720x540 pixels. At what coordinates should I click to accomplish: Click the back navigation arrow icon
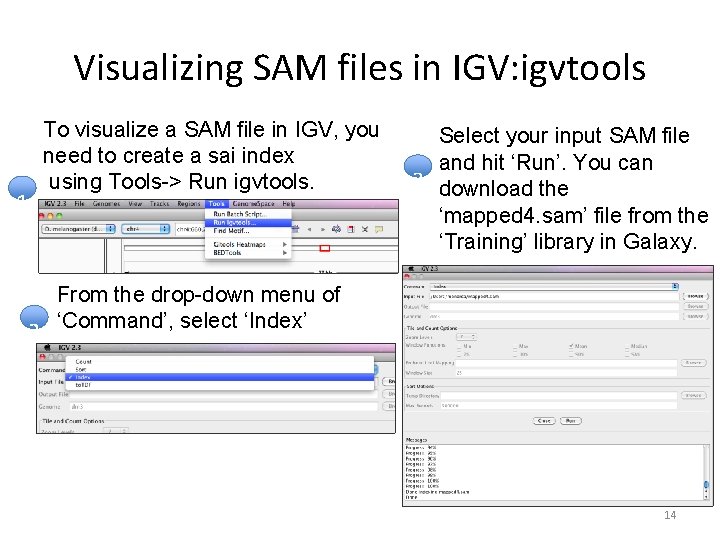click(309, 229)
